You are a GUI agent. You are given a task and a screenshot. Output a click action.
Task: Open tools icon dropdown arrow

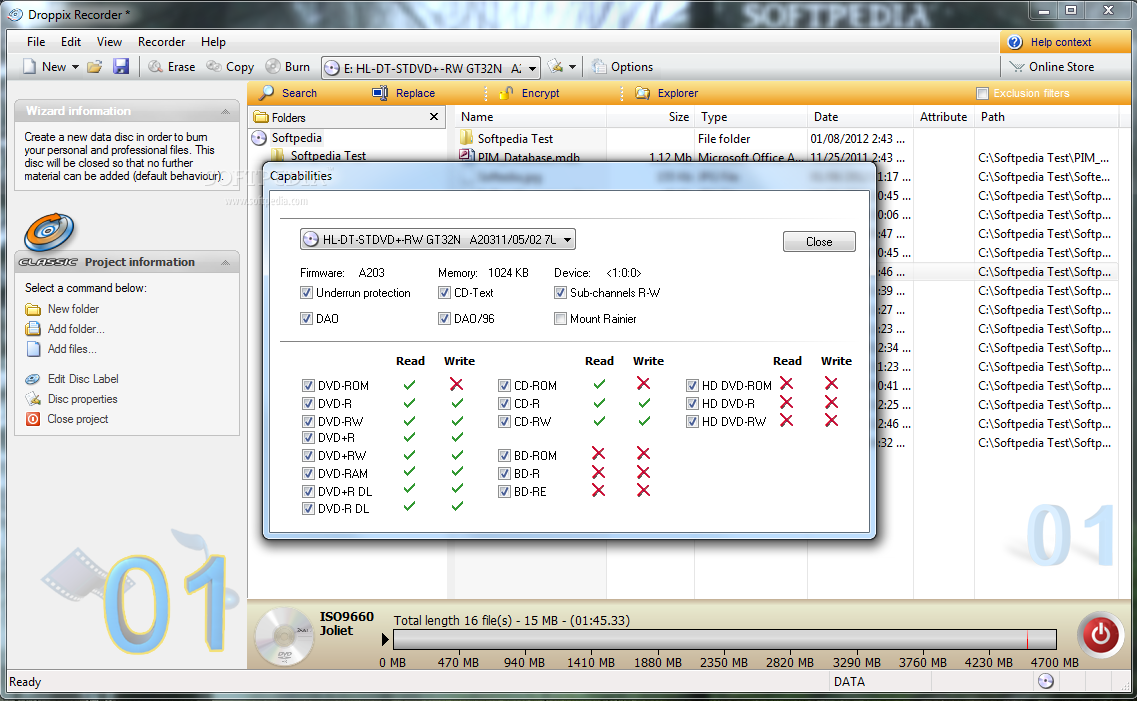coord(572,67)
